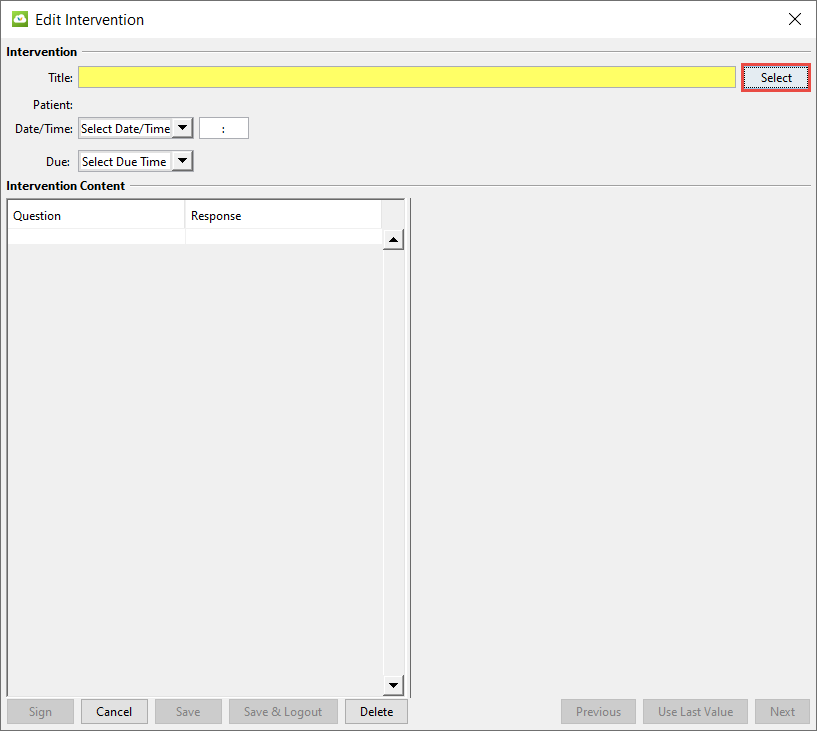Delete the intervention
The width and height of the screenshot is (817, 731).
(377, 712)
